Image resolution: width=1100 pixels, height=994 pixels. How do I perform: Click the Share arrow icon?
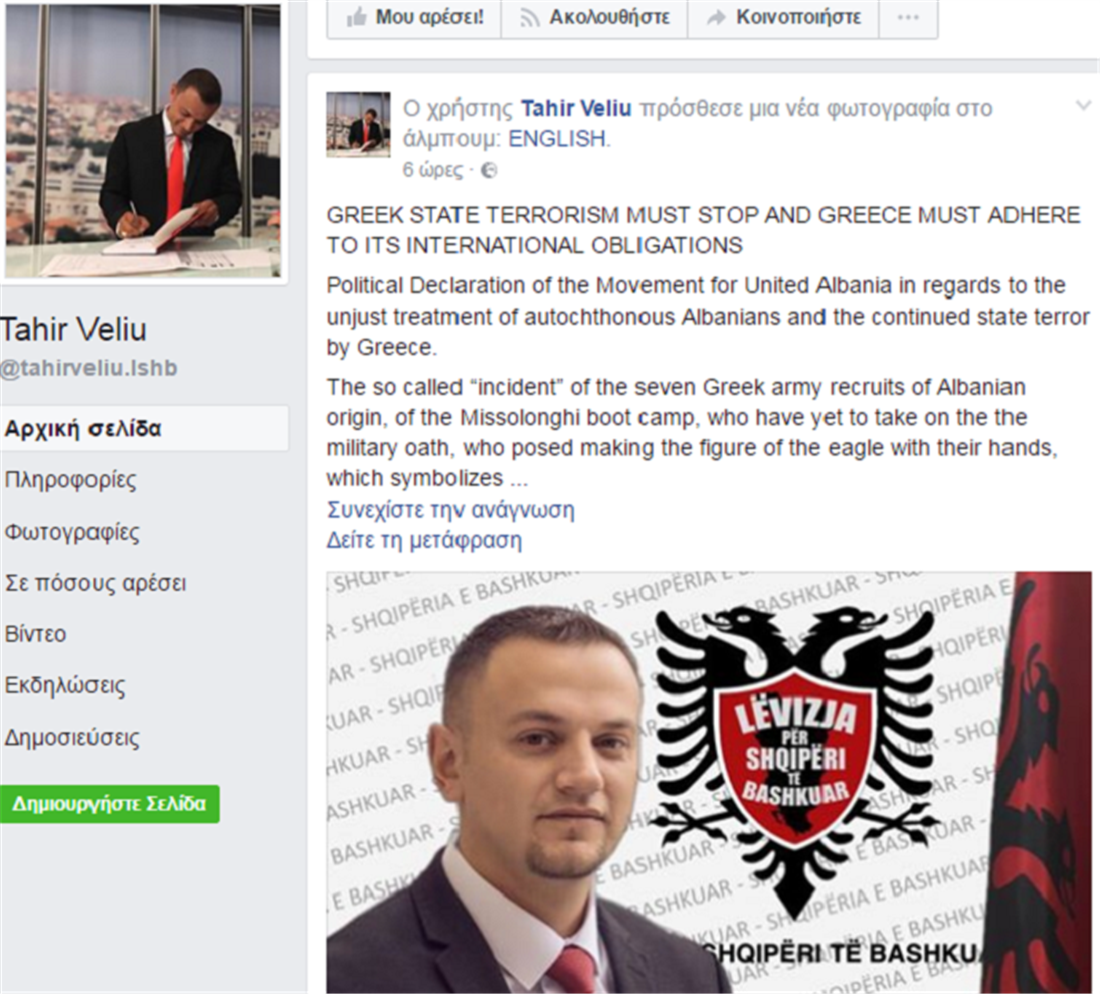click(716, 18)
